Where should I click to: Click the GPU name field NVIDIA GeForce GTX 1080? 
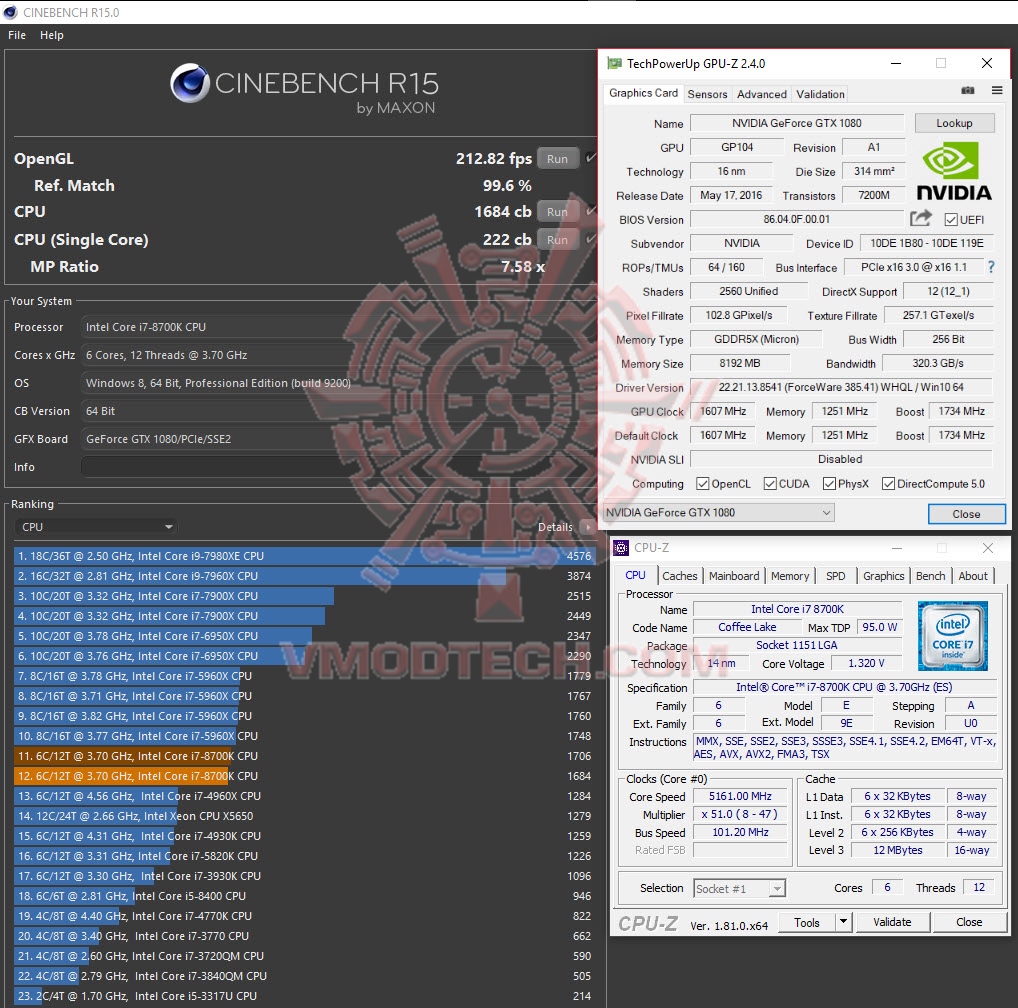coord(797,123)
